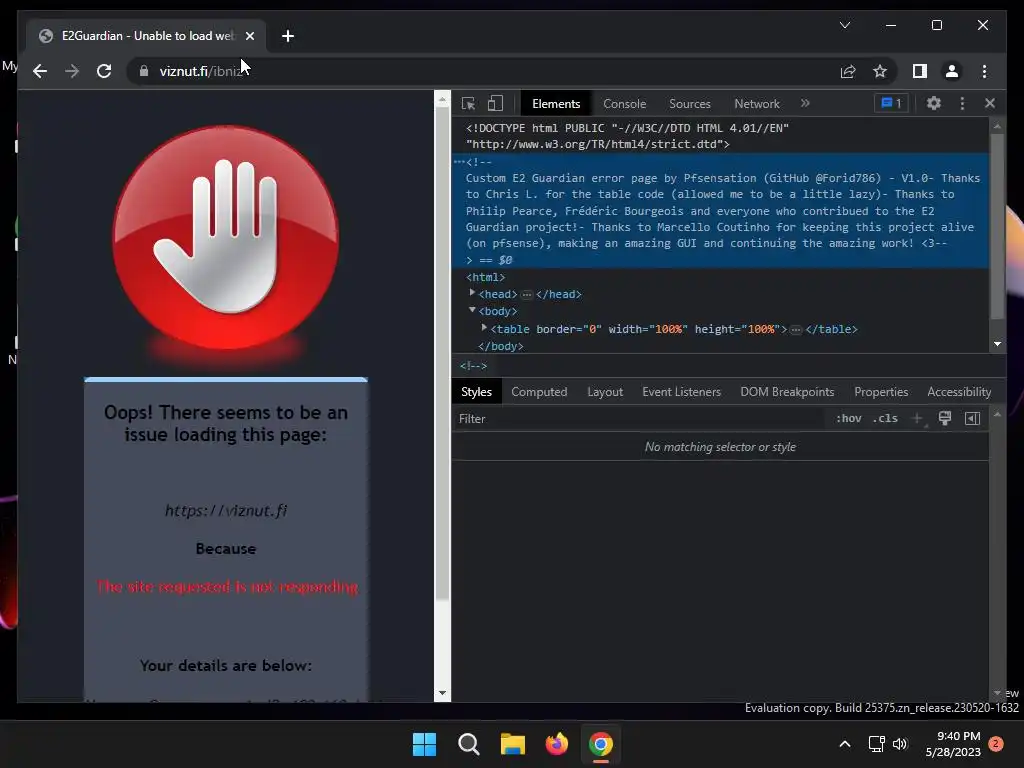Click the Chrome taskbar icon
1024x768 pixels.
pyautogui.click(x=601, y=744)
